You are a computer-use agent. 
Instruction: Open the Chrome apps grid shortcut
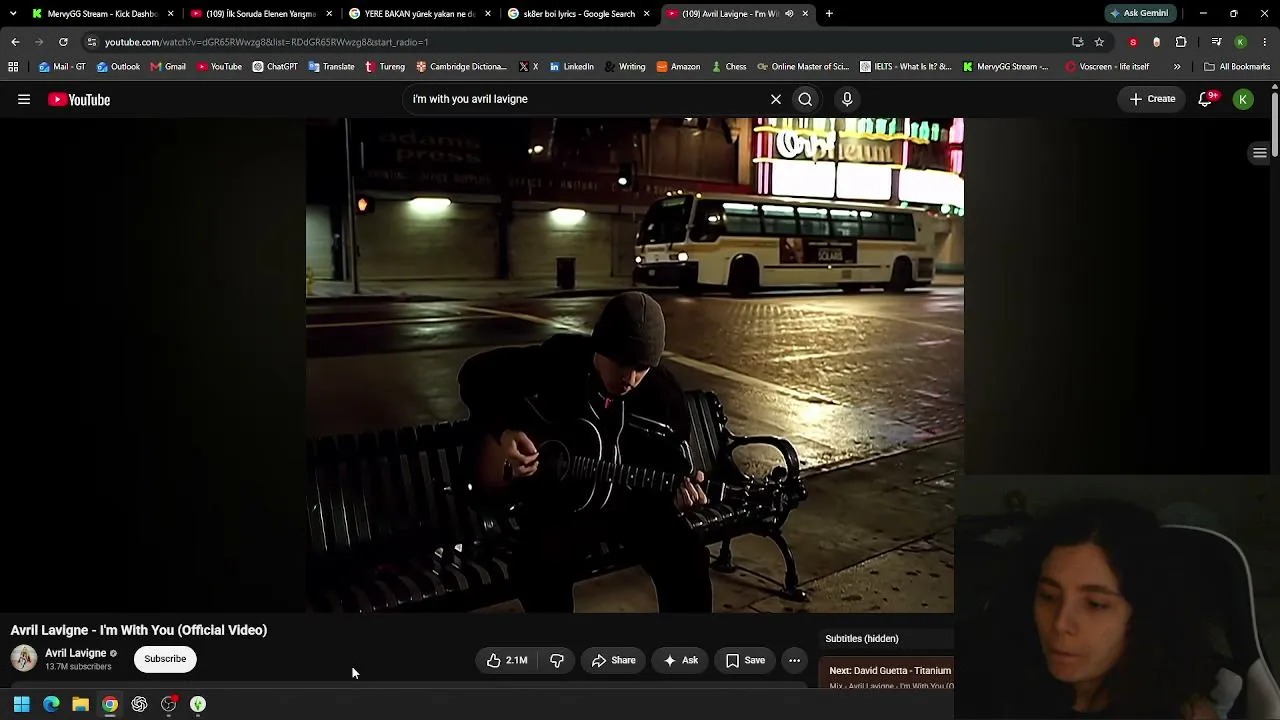(13, 67)
